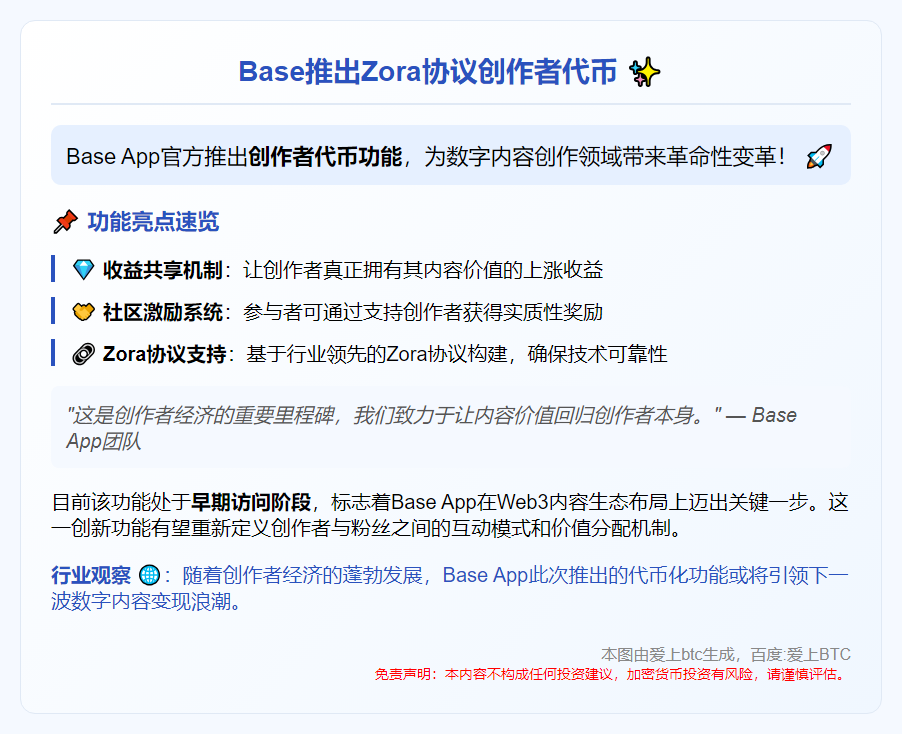
Task: Select the blue 行业观察 label
Action: click(91, 575)
